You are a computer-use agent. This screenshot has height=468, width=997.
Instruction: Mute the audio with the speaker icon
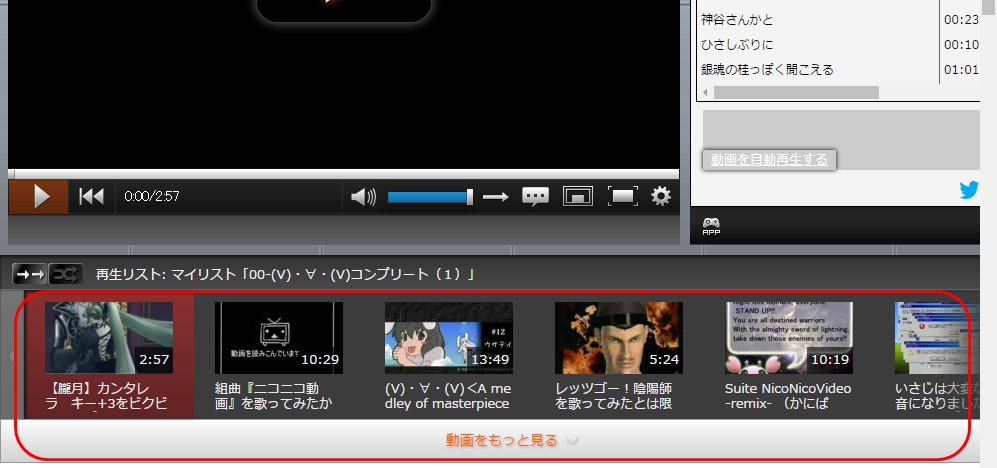point(364,197)
